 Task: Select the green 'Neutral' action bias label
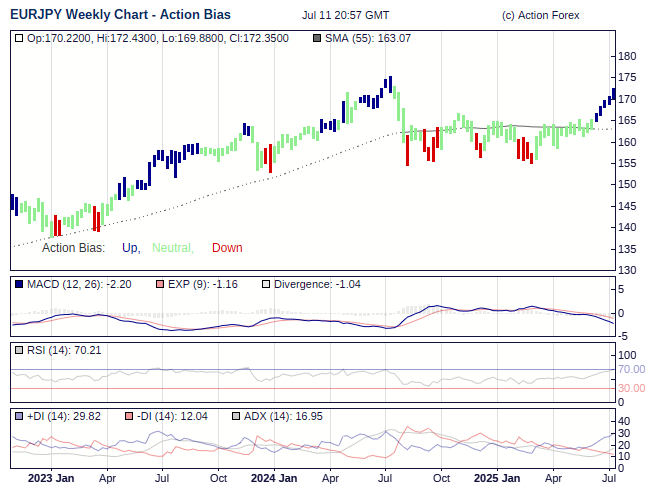click(172, 248)
